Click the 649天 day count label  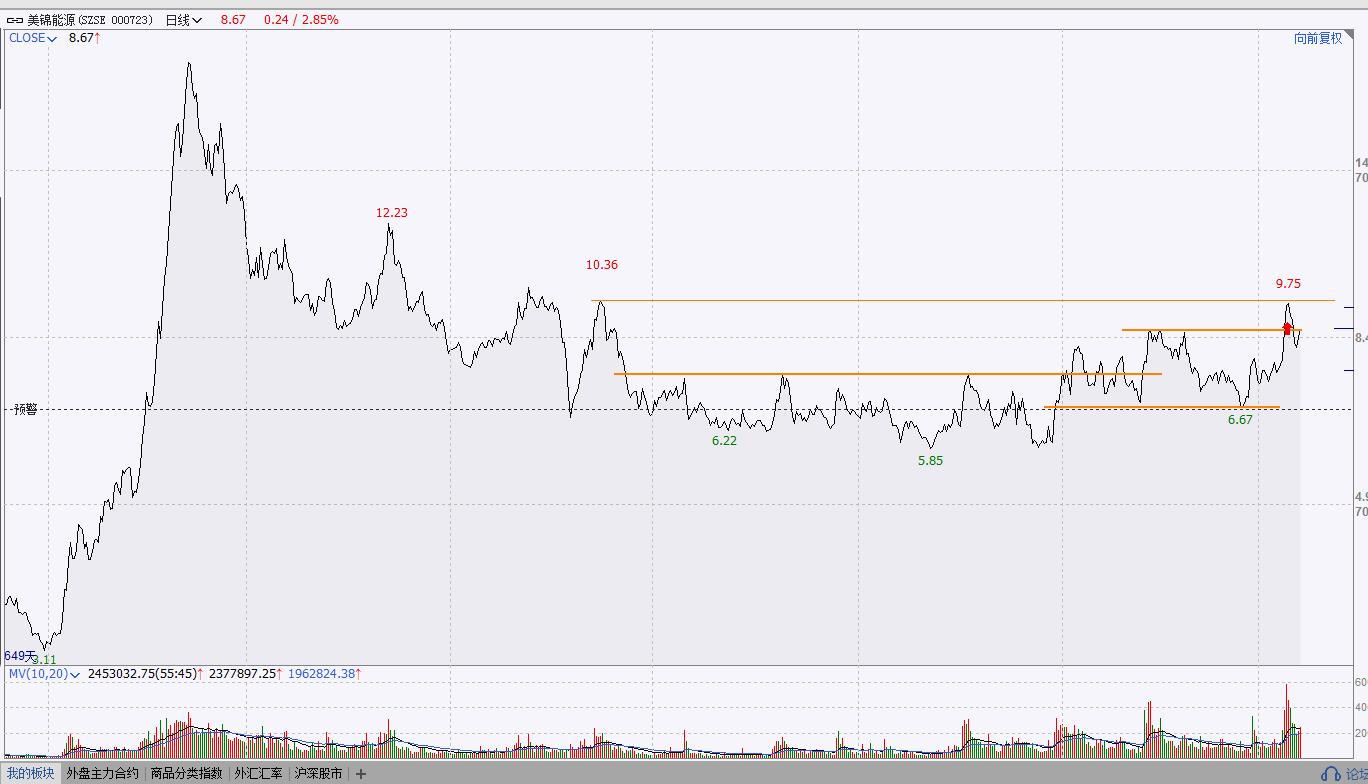[x=18, y=656]
